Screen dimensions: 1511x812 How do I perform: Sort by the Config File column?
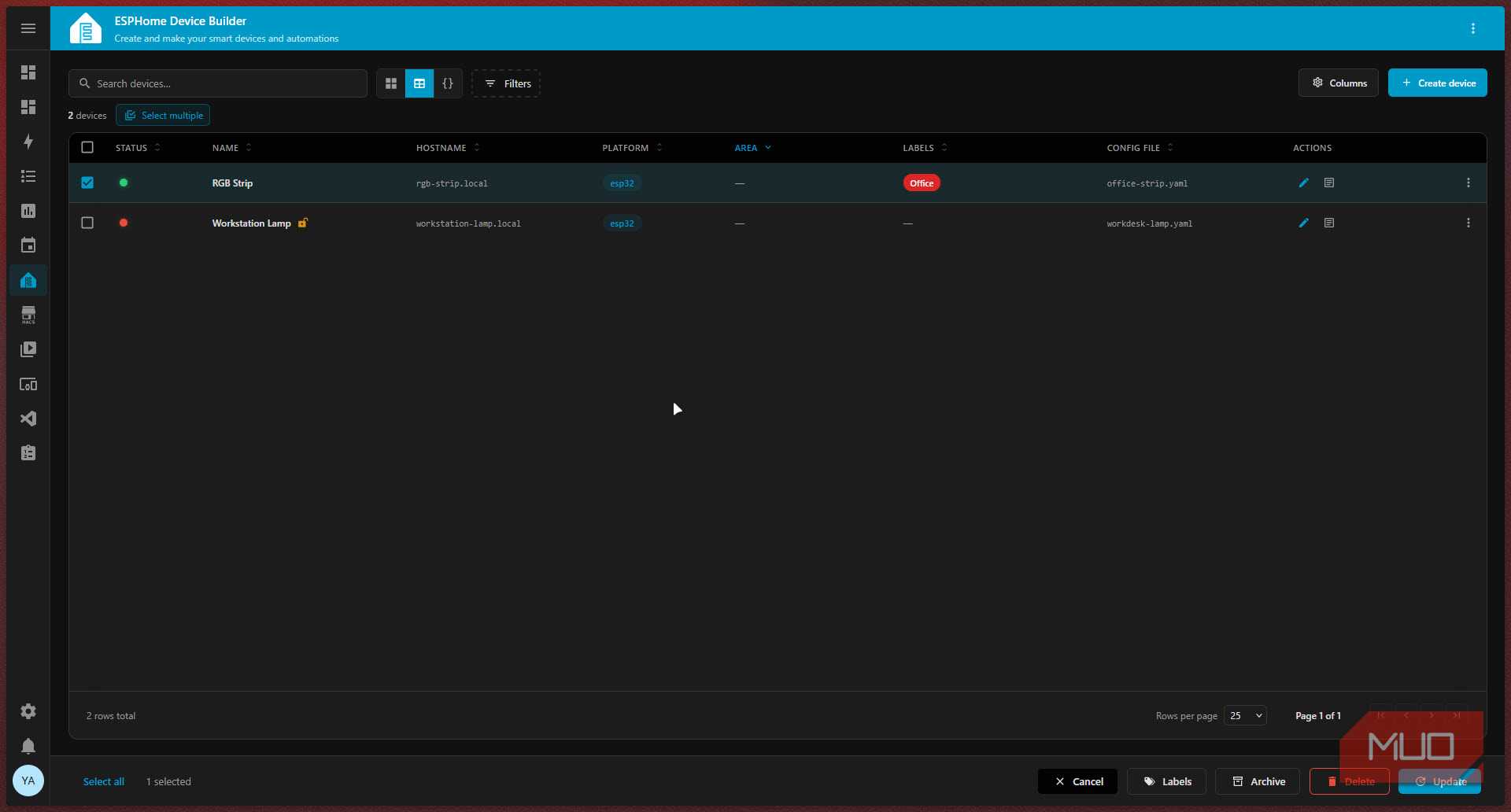pyautogui.click(x=1140, y=148)
